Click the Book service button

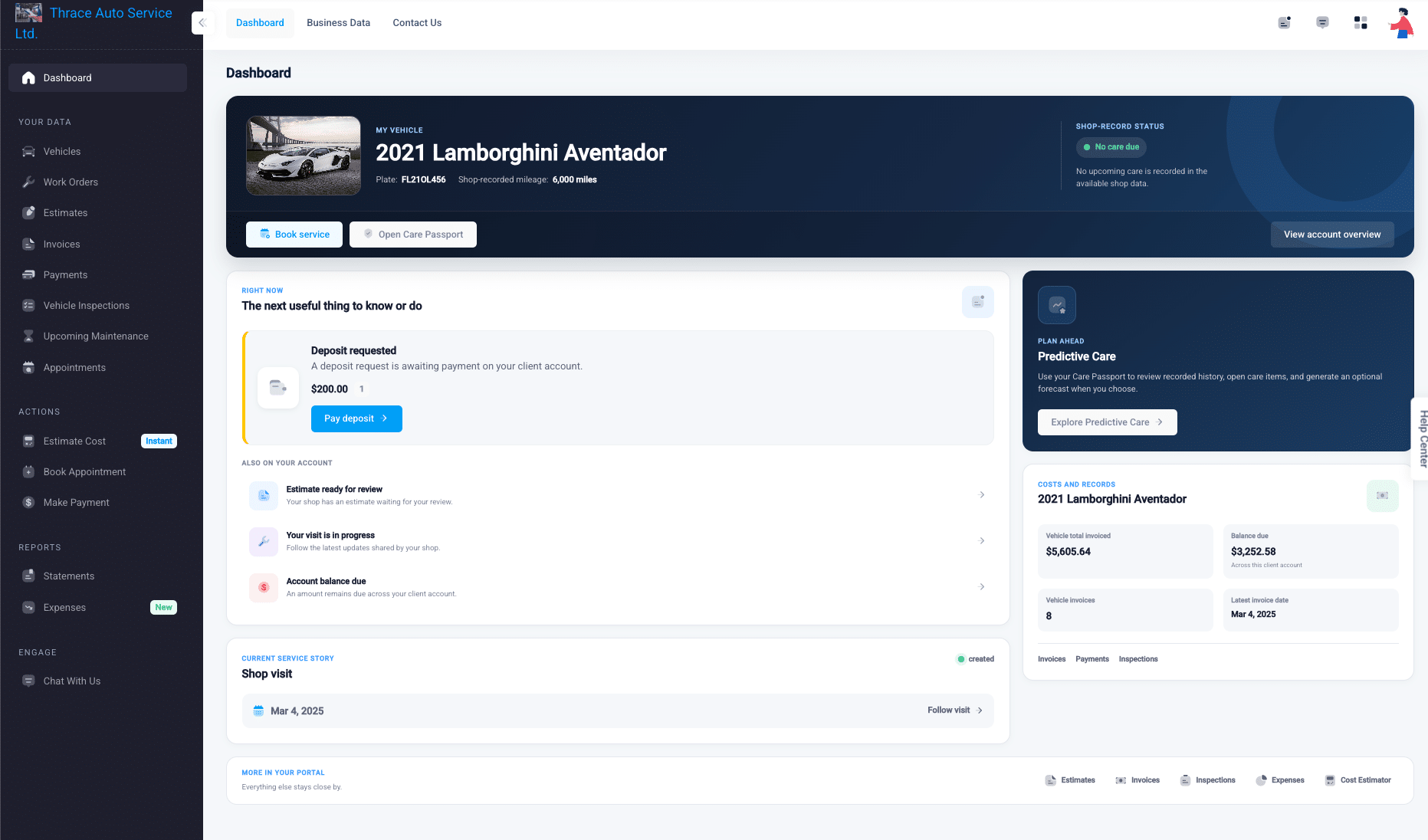click(294, 235)
